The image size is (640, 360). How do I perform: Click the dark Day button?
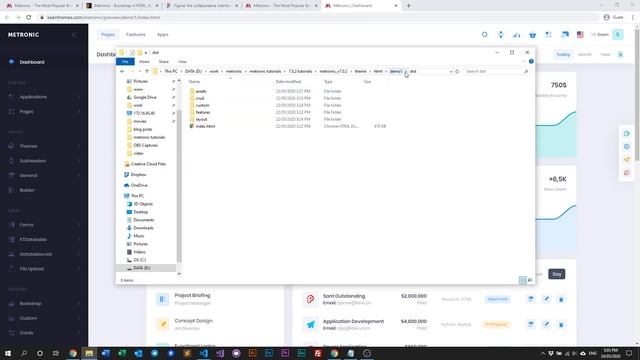coord(556,274)
